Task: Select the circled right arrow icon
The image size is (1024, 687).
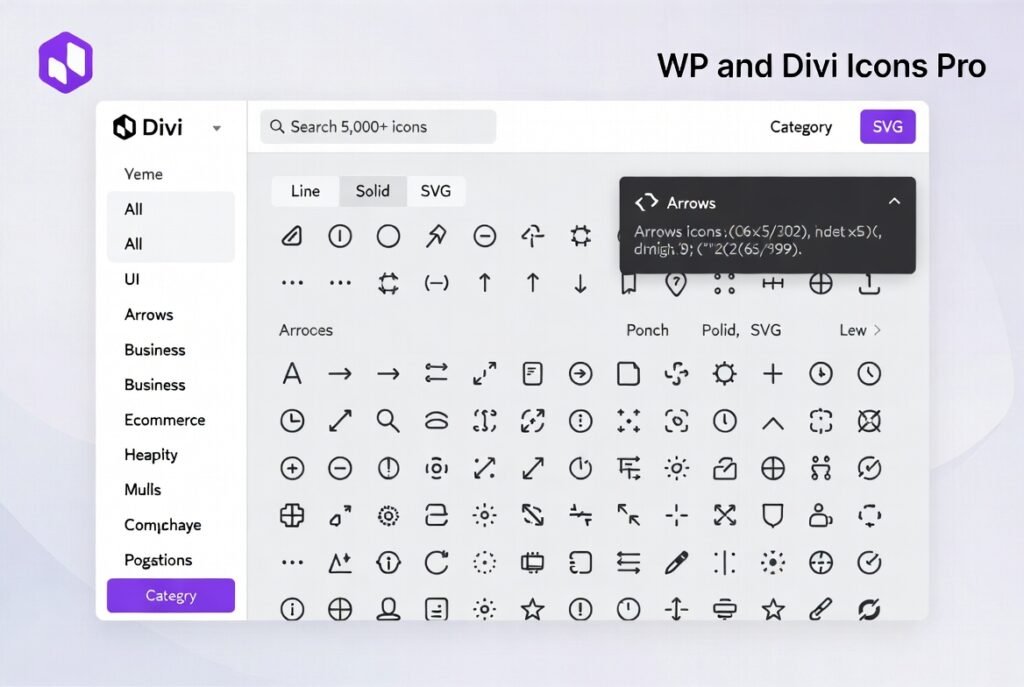Action: (x=580, y=374)
